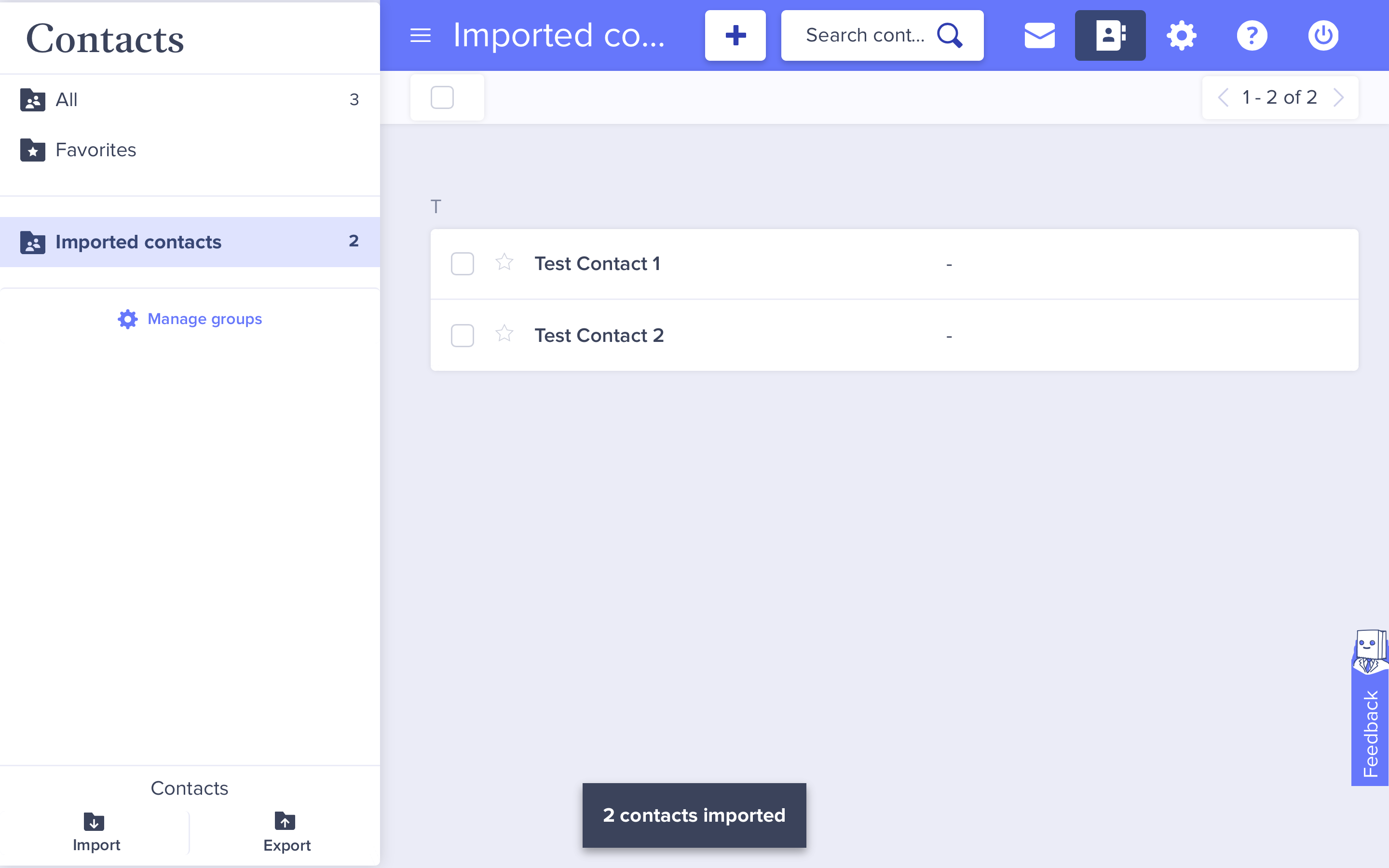Select the checkbox for Test Contact 2
The width and height of the screenshot is (1389, 868).
(462, 336)
